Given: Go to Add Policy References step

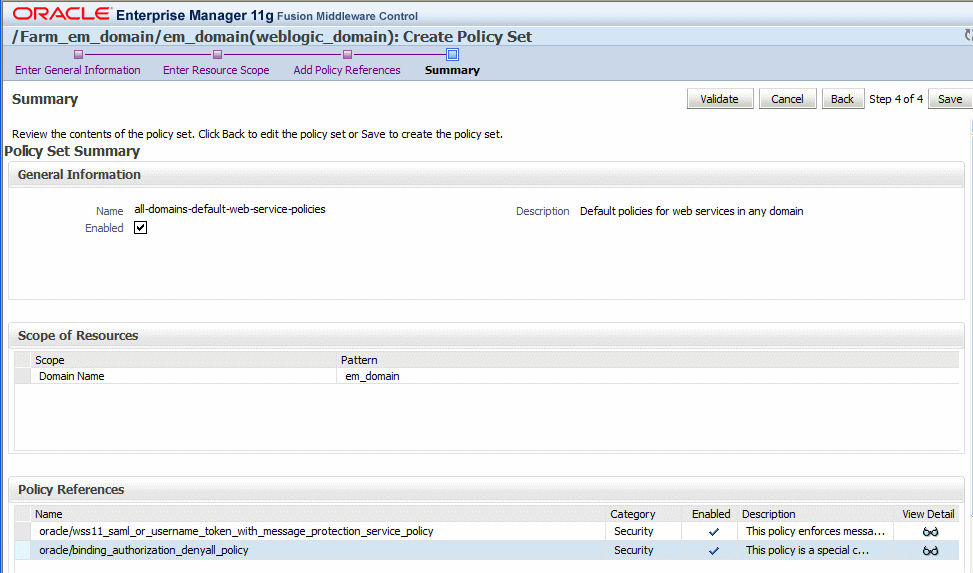Looking at the screenshot, I should click(x=347, y=70).
